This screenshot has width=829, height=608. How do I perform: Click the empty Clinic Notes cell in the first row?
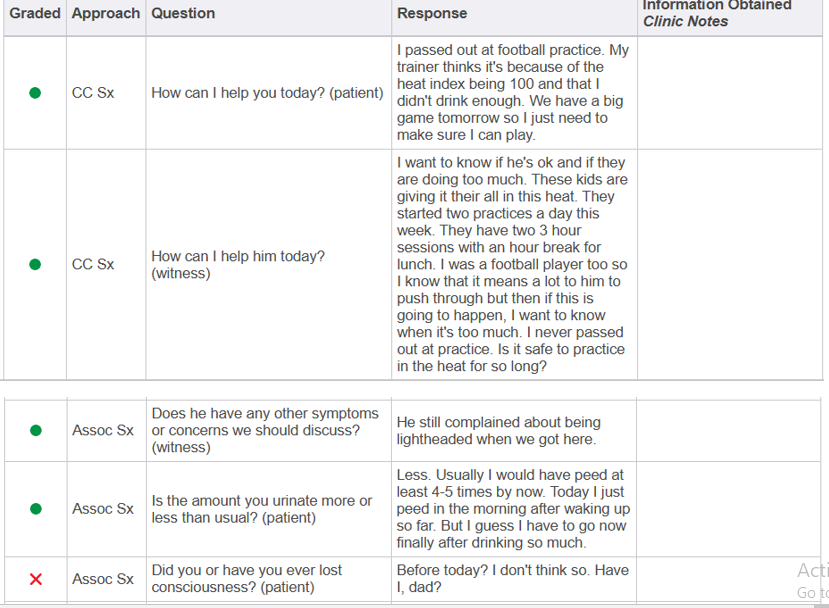click(x=728, y=93)
